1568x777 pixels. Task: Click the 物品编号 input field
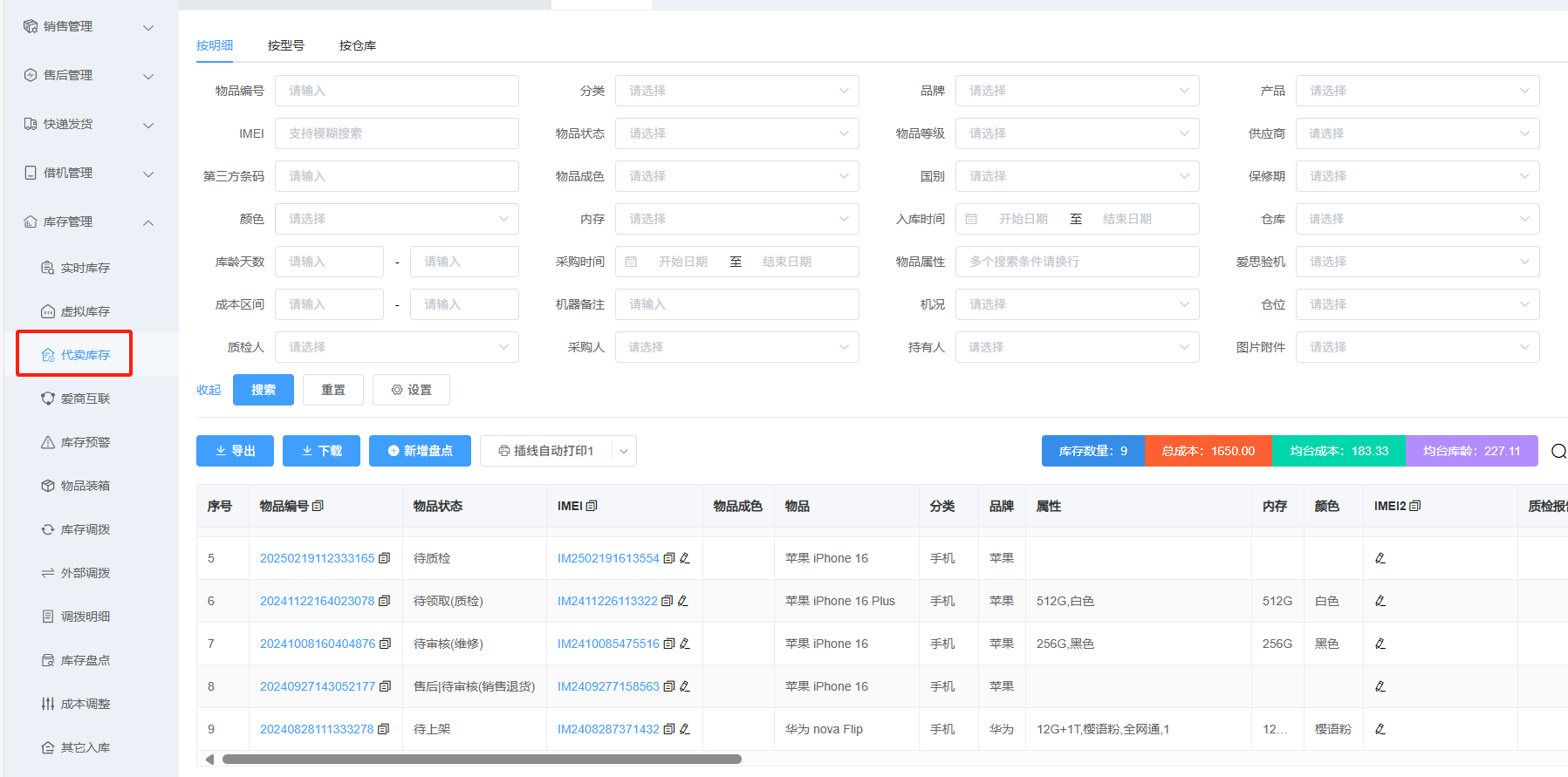click(x=396, y=91)
